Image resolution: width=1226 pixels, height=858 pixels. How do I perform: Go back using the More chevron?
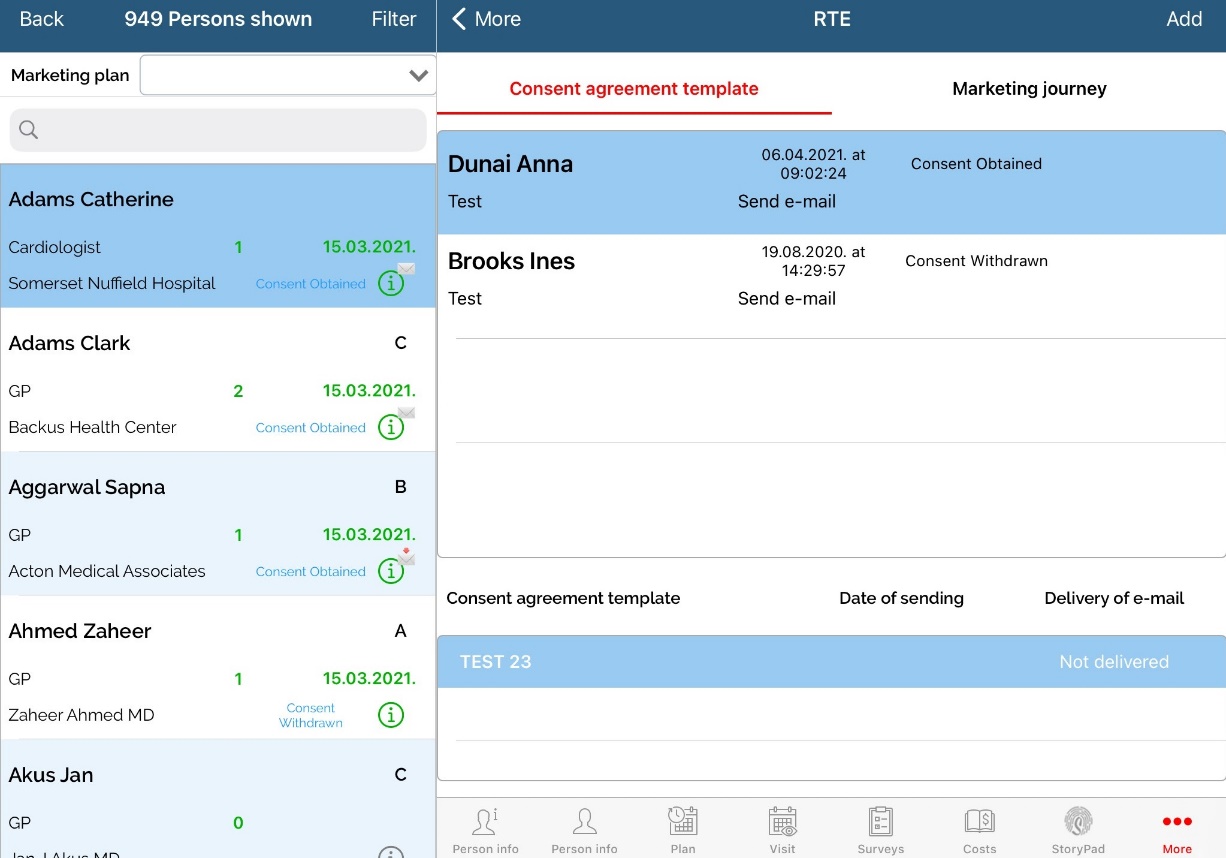point(486,20)
